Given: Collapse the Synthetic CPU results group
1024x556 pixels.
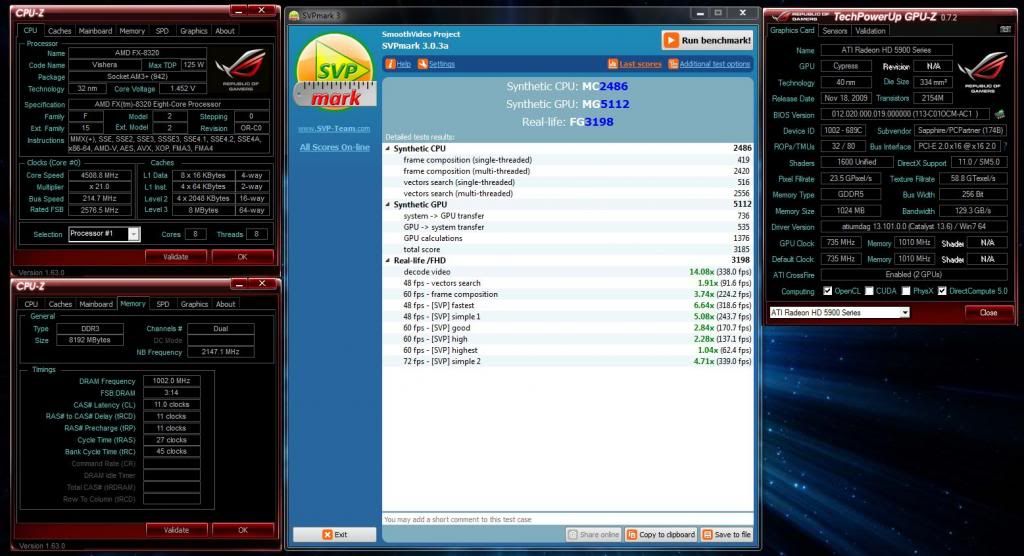Looking at the screenshot, I should pyautogui.click(x=389, y=148).
